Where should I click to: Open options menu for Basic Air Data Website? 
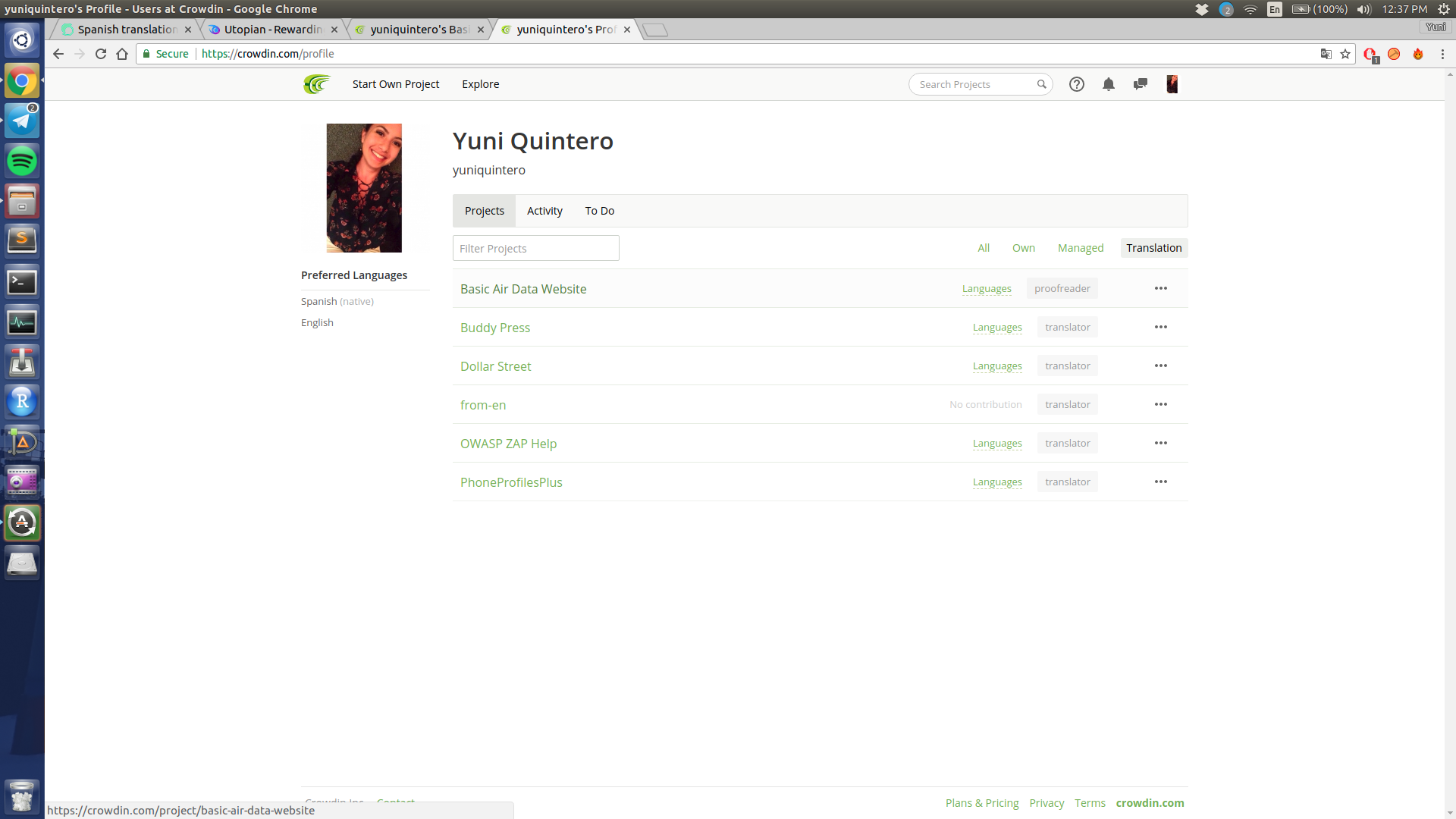click(1161, 288)
